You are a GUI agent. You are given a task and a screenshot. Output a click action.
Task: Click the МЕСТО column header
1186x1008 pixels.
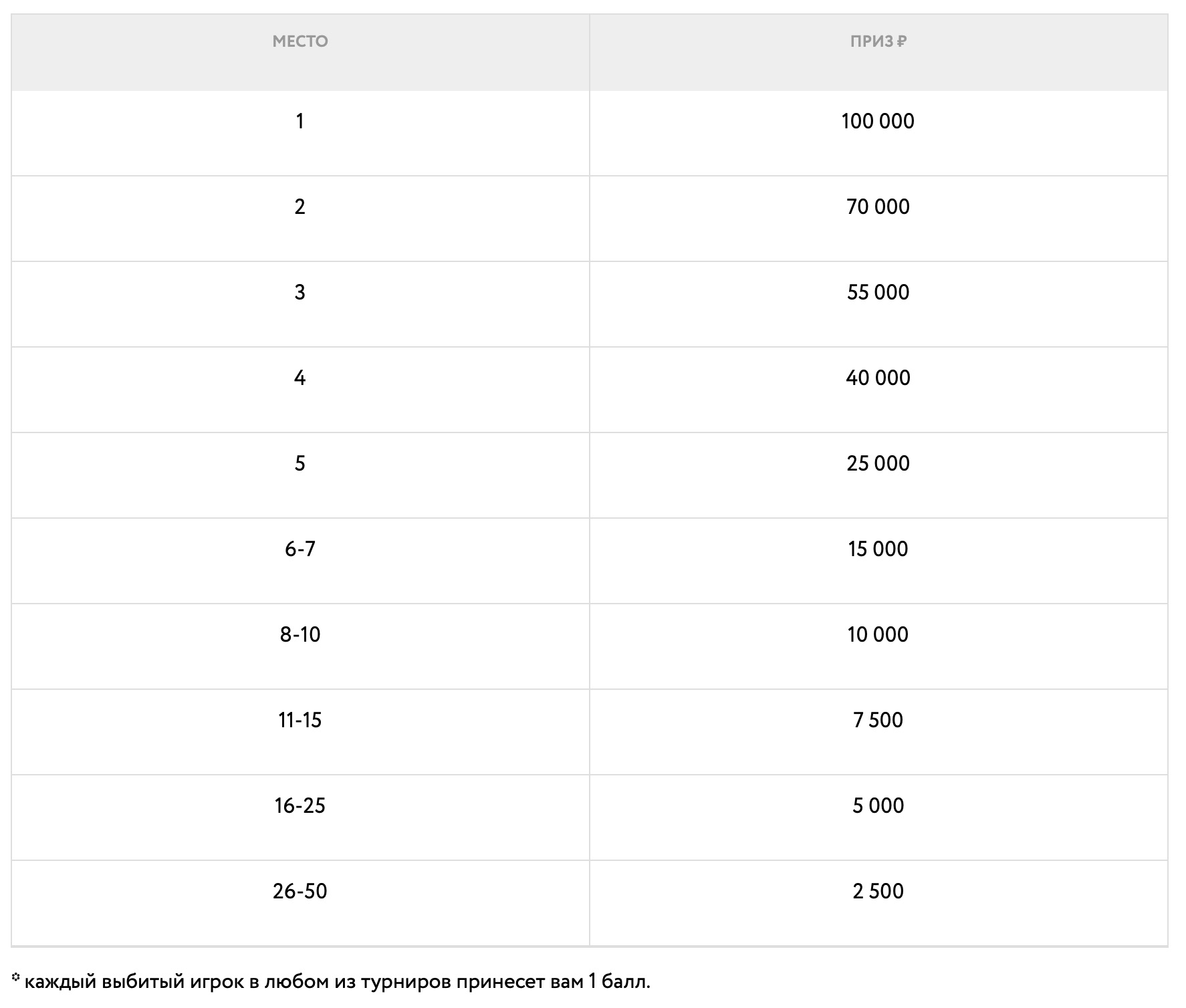click(x=300, y=41)
